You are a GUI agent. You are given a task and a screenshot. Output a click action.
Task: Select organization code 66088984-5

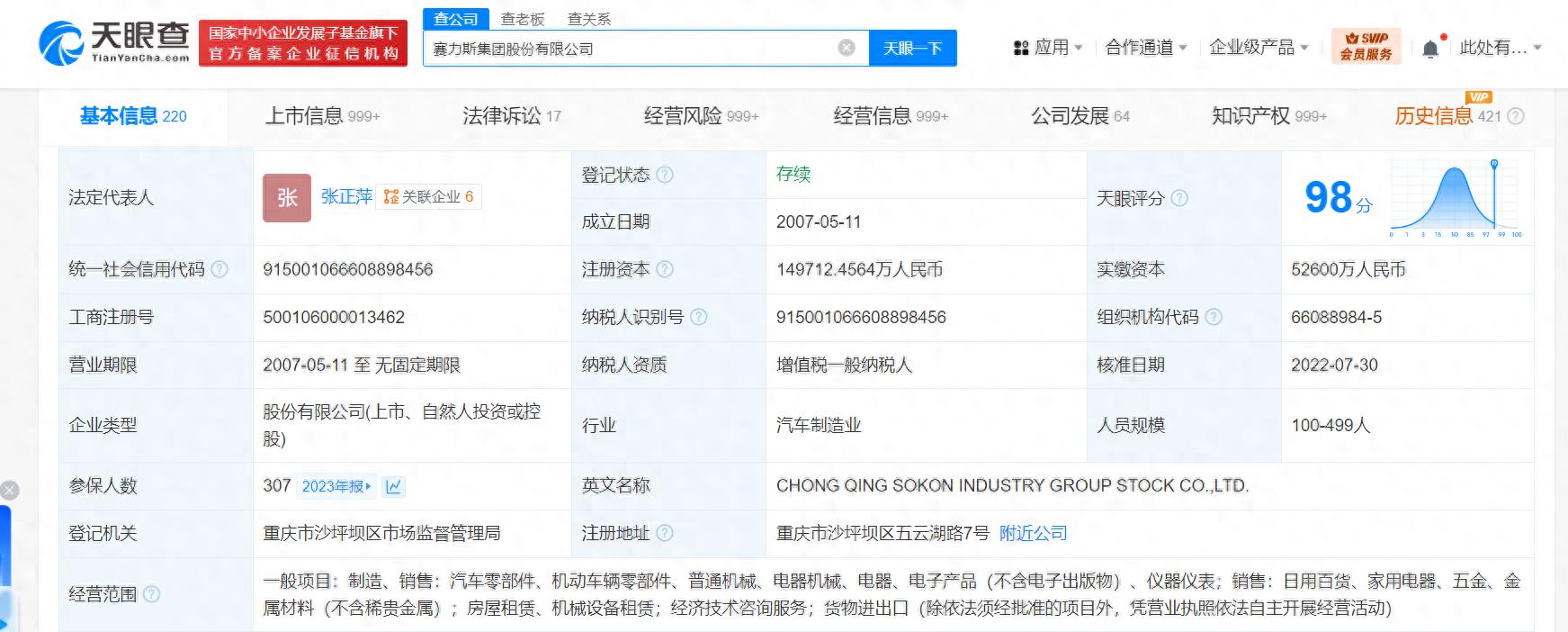[1336, 317]
